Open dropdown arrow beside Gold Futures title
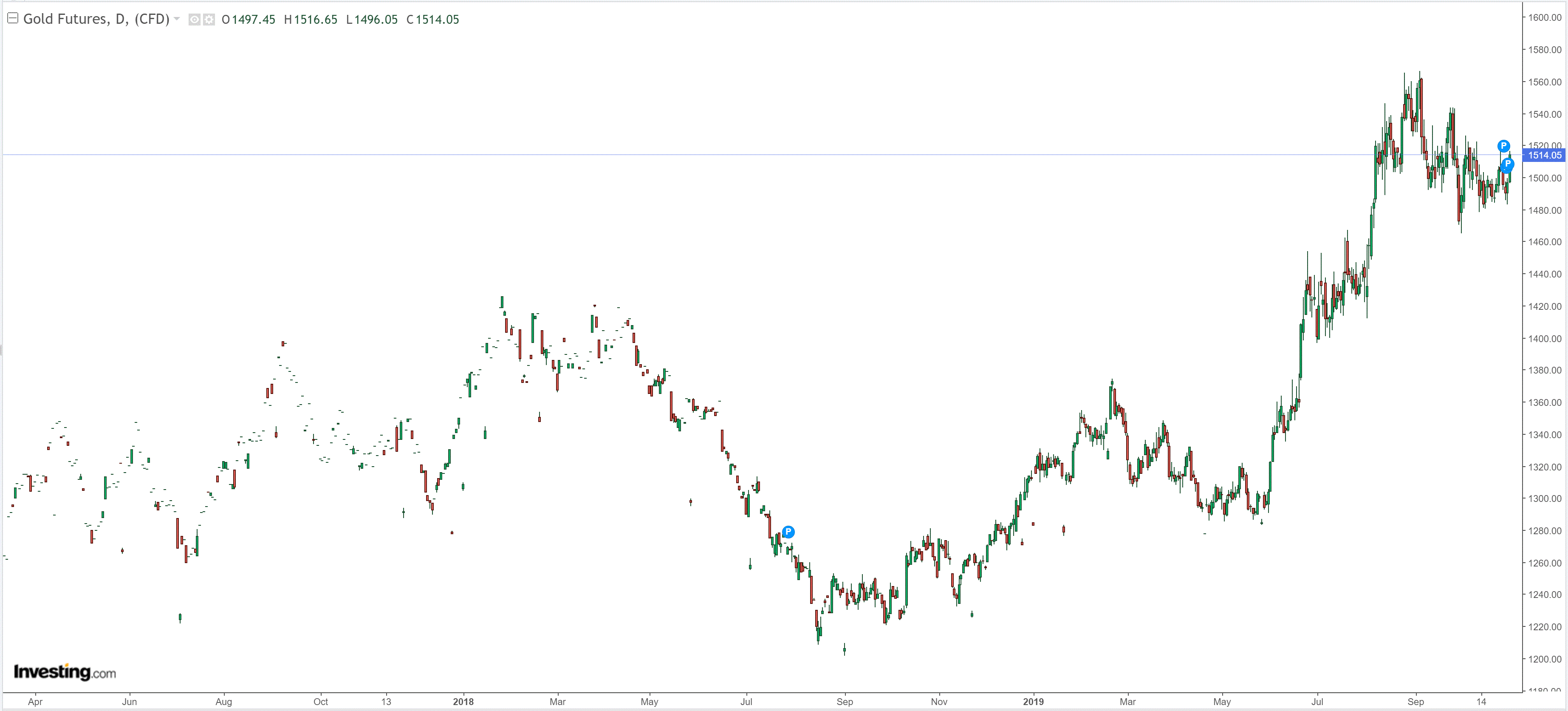1568x711 pixels. point(177,19)
